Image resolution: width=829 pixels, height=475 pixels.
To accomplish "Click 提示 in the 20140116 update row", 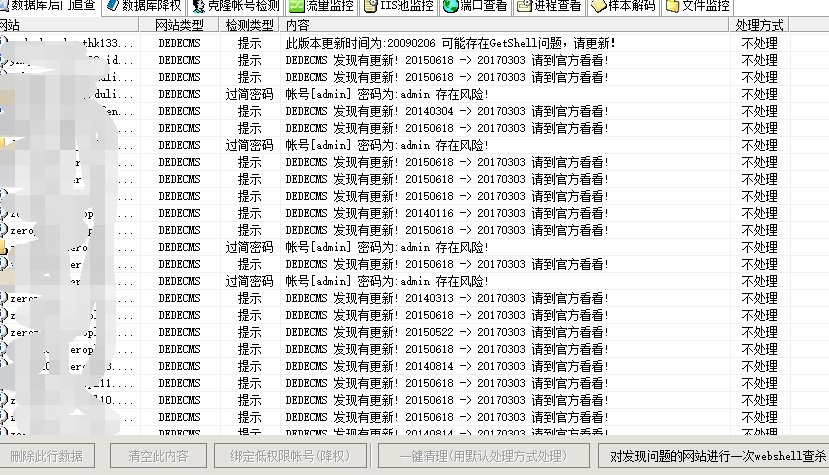I will click(250, 213).
